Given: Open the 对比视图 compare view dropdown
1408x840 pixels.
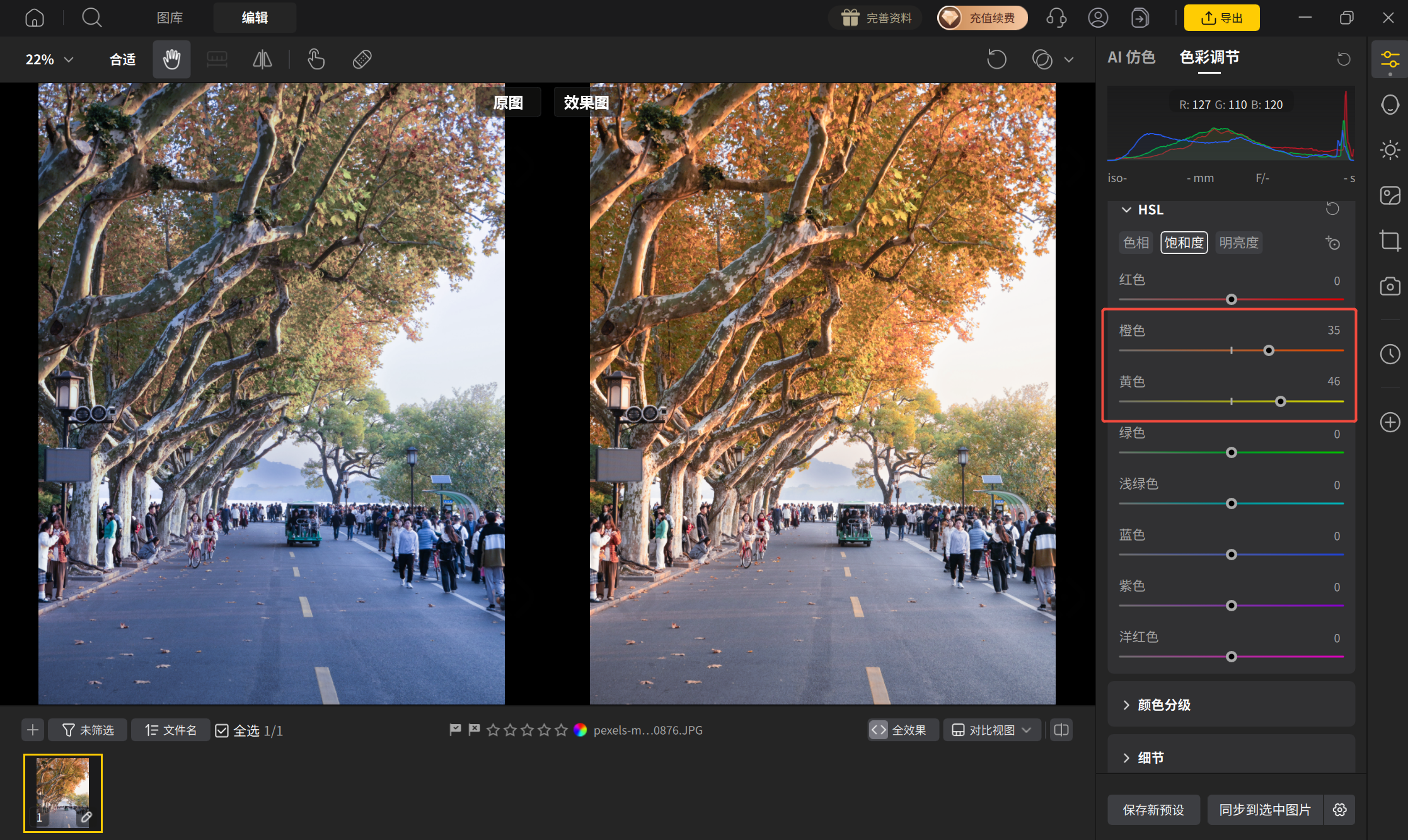Looking at the screenshot, I should coord(992,730).
